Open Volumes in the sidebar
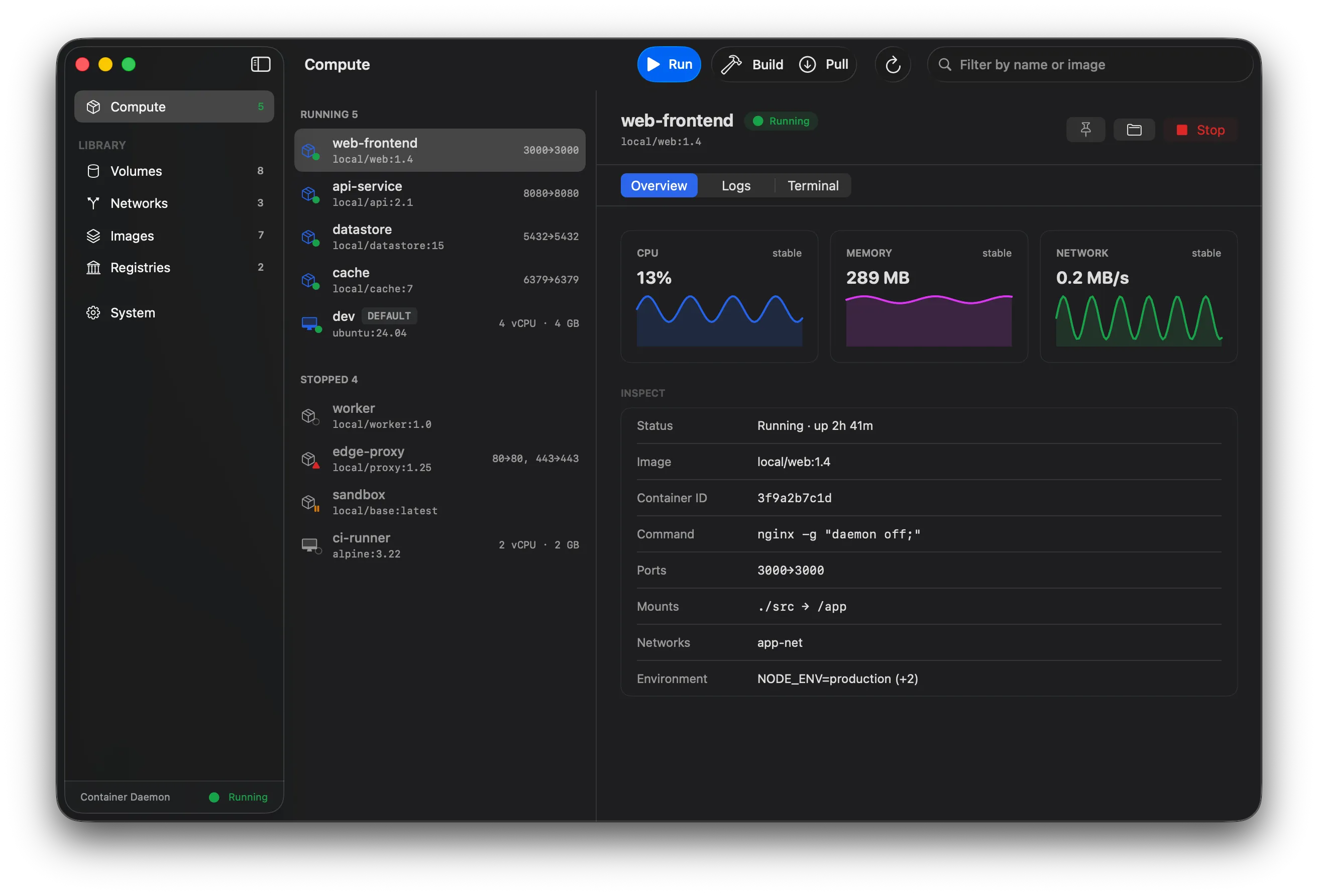The image size is (1318, 896). pyautogui.click(x=174, y=171)
